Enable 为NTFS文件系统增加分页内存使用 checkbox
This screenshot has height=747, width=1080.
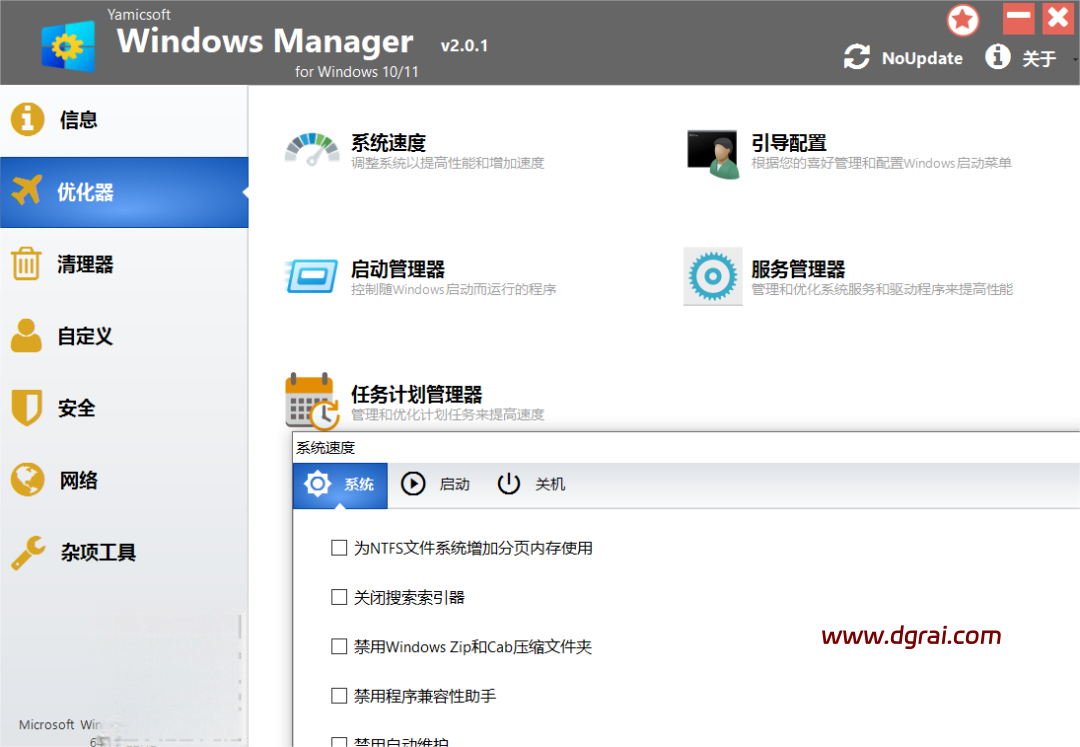pyautogui.click(x=339, y=548)
